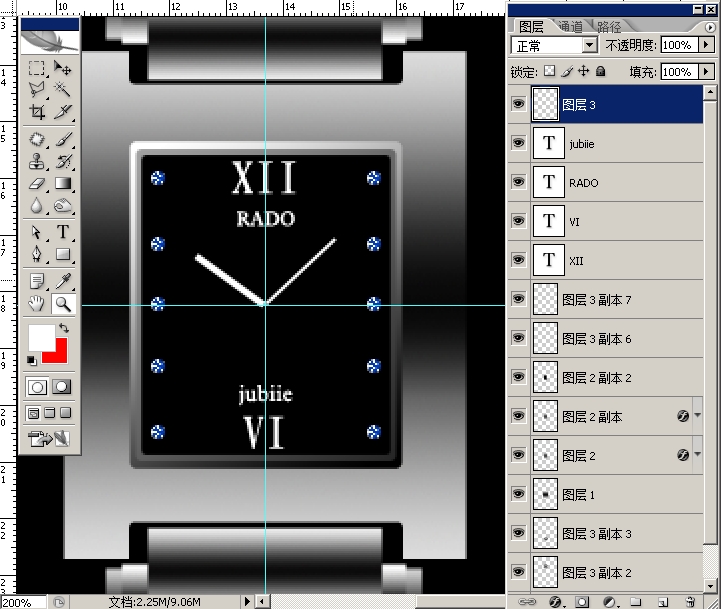Create a new layer group folder
Image resolution: width=721 pixels, height=609 pixels.
[635, 602]
